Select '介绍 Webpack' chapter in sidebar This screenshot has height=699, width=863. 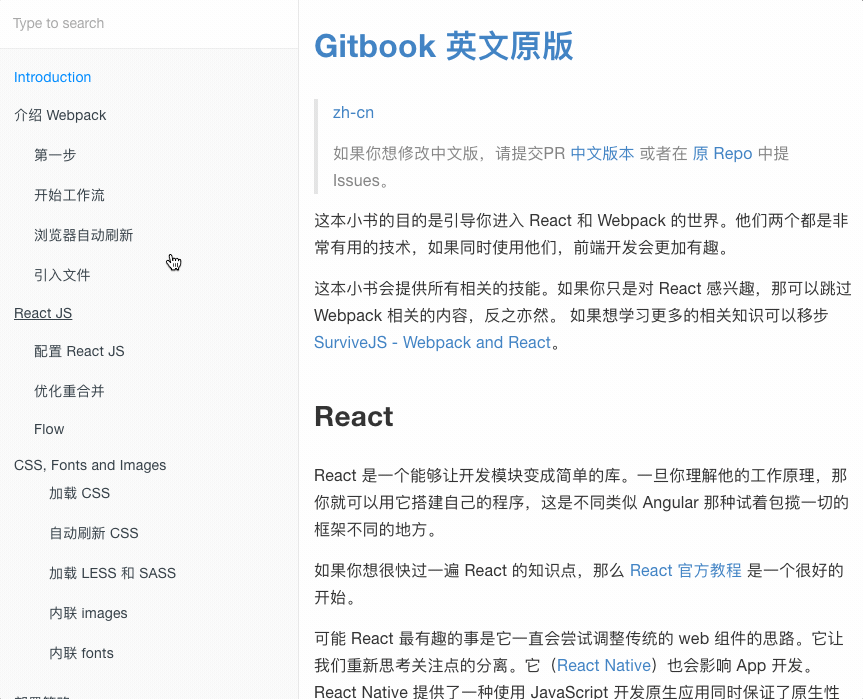click(60, 115)
